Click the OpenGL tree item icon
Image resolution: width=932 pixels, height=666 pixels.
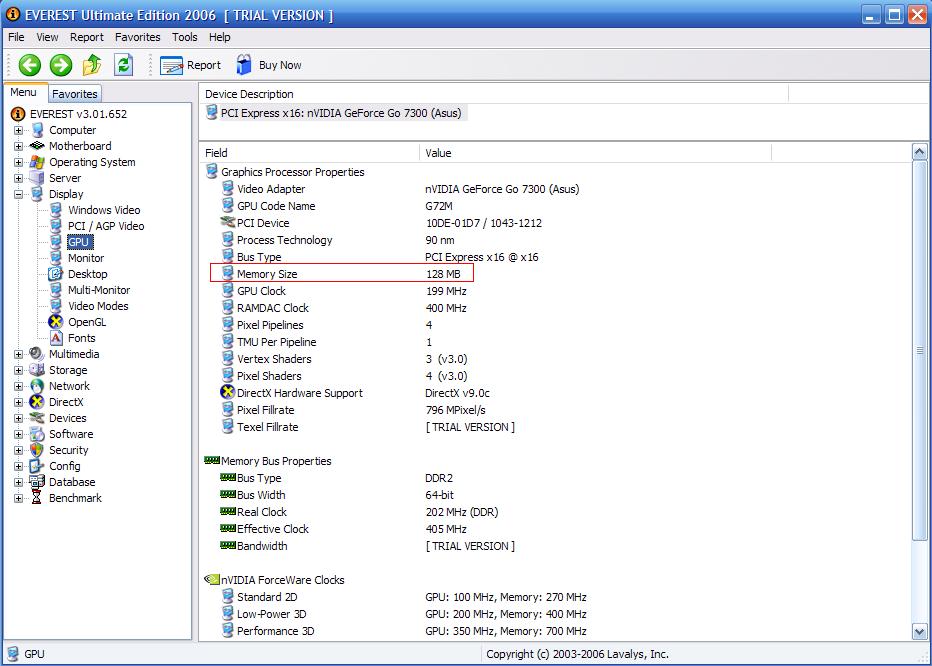[x=56, y=322]
